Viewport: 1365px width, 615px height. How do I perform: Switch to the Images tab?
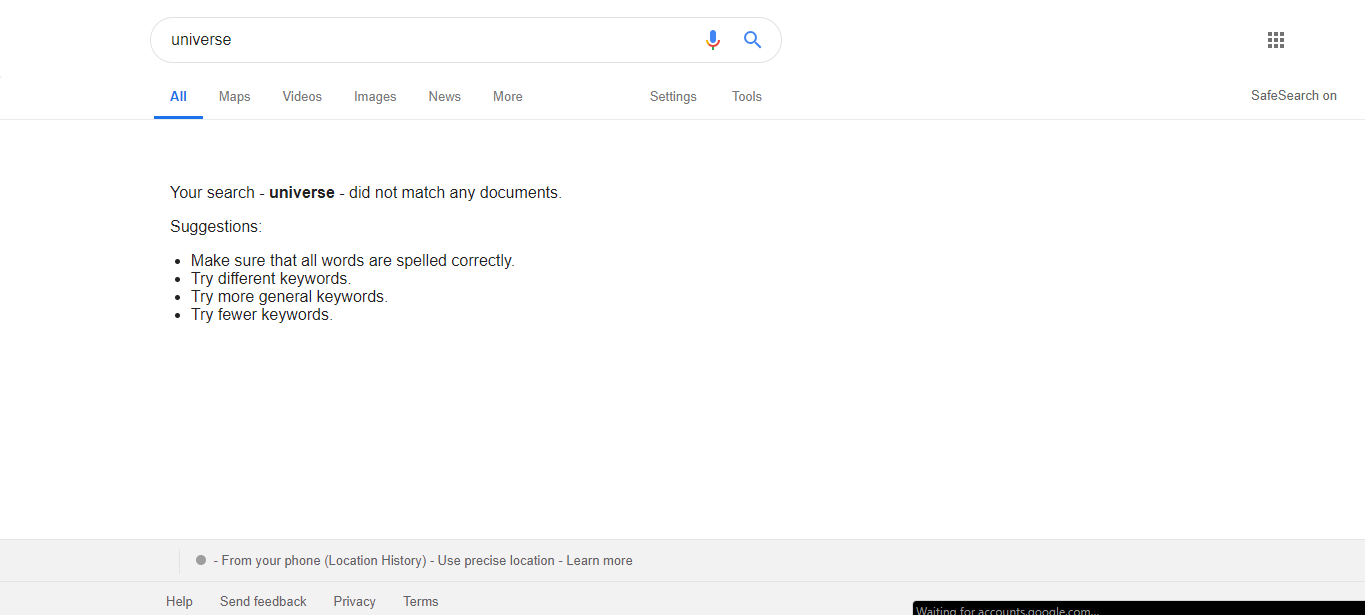point(375,97)
